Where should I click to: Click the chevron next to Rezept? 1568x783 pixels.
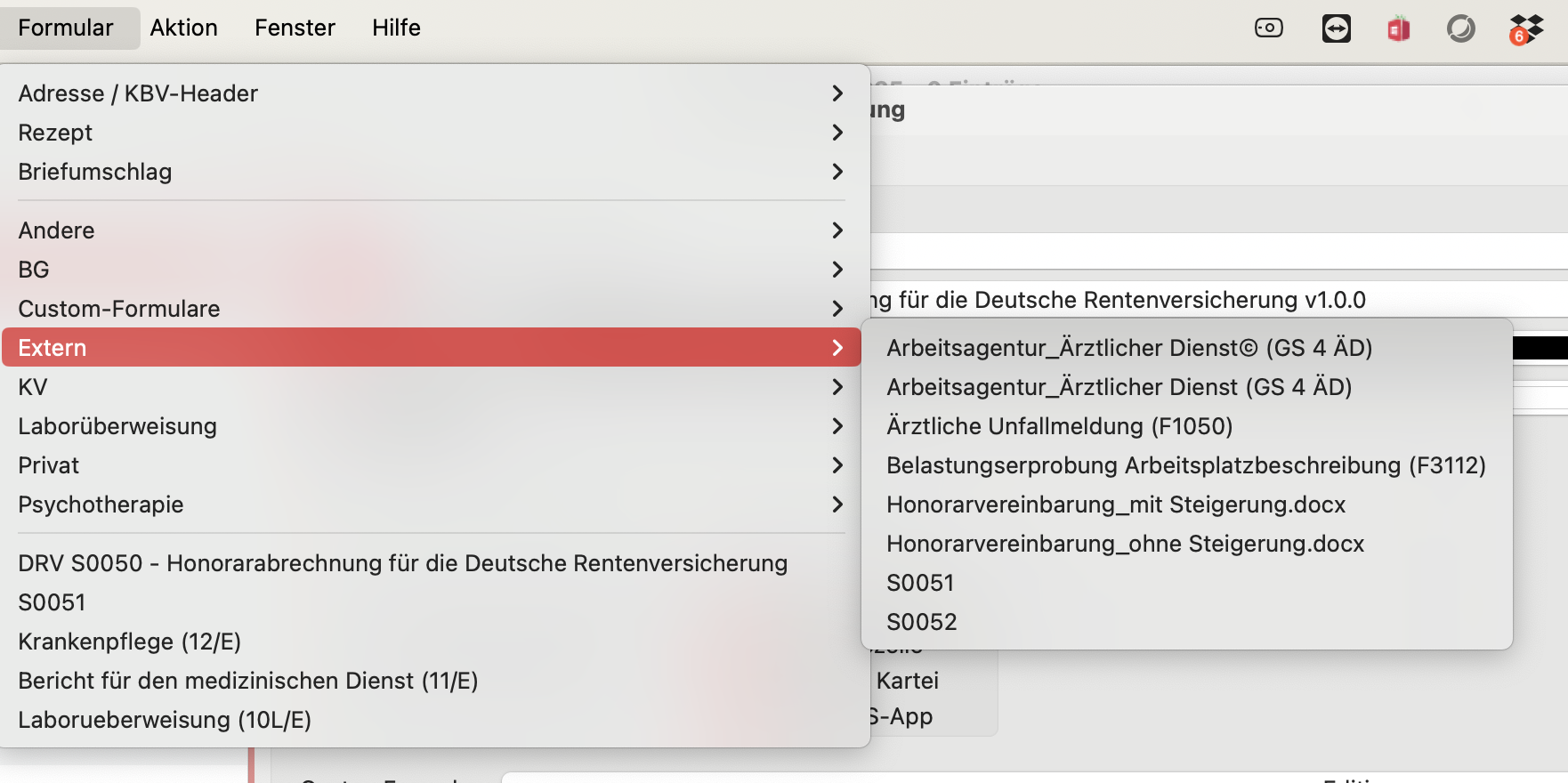click(837, 133)
